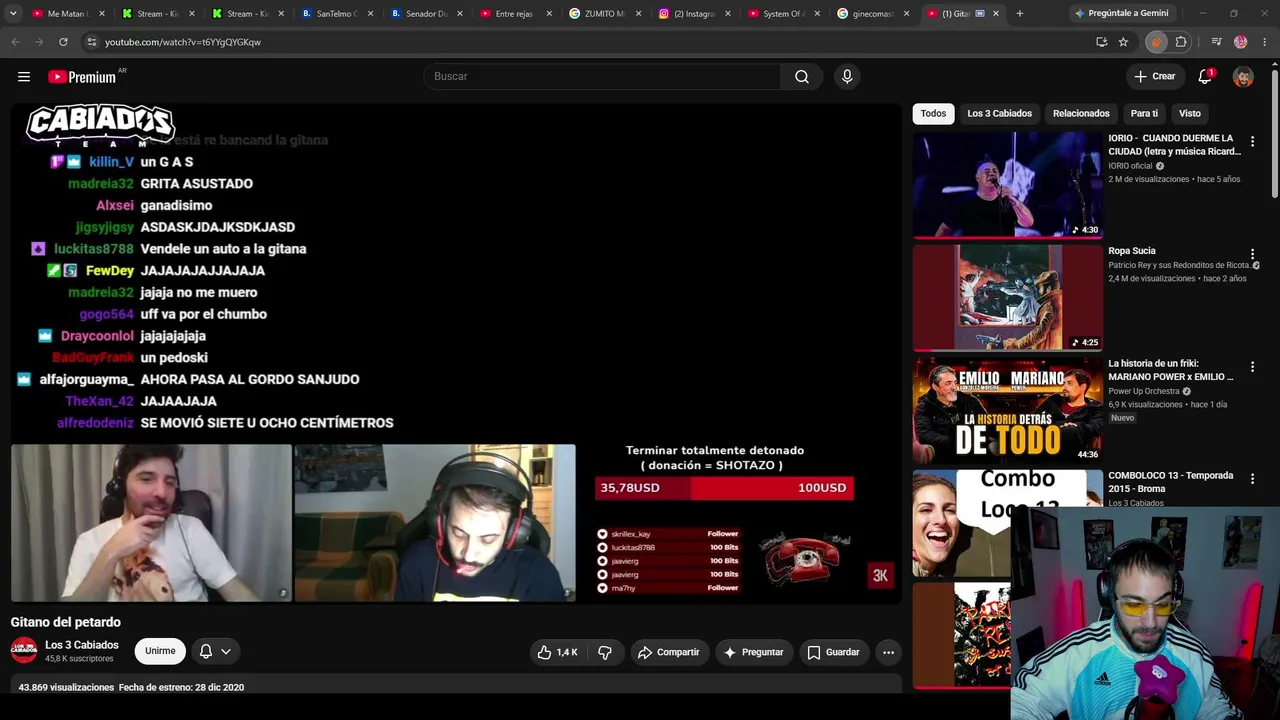This screenshot has width=1280, height=720.
Task: Open the Crear menu
Action: pyautogui.click(x=1155, y=77)
